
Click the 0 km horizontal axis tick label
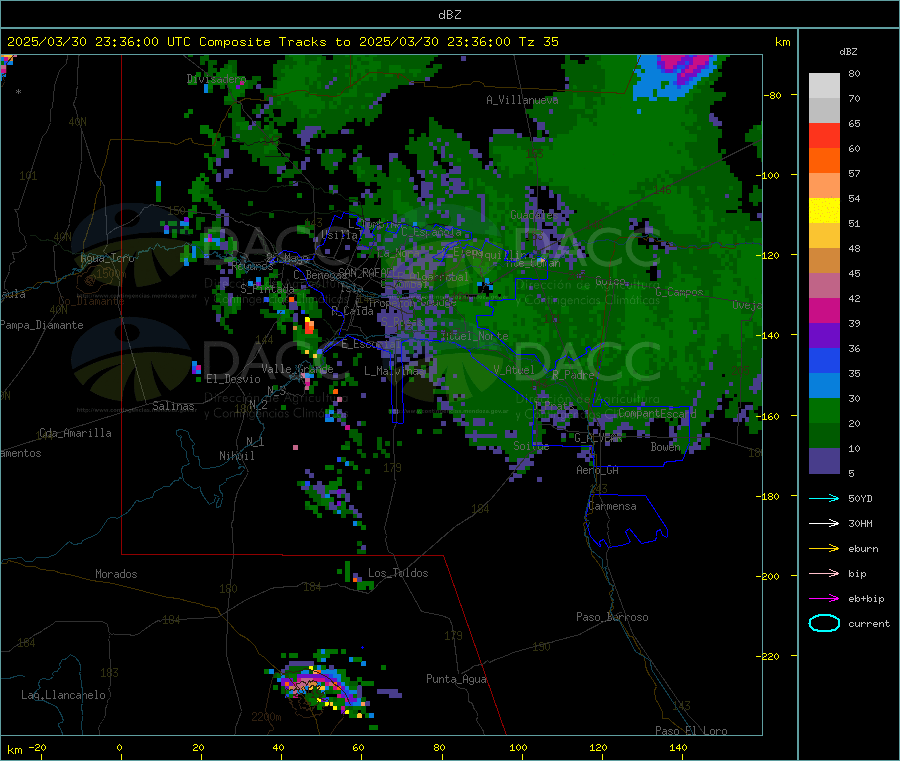click(119, 747)
